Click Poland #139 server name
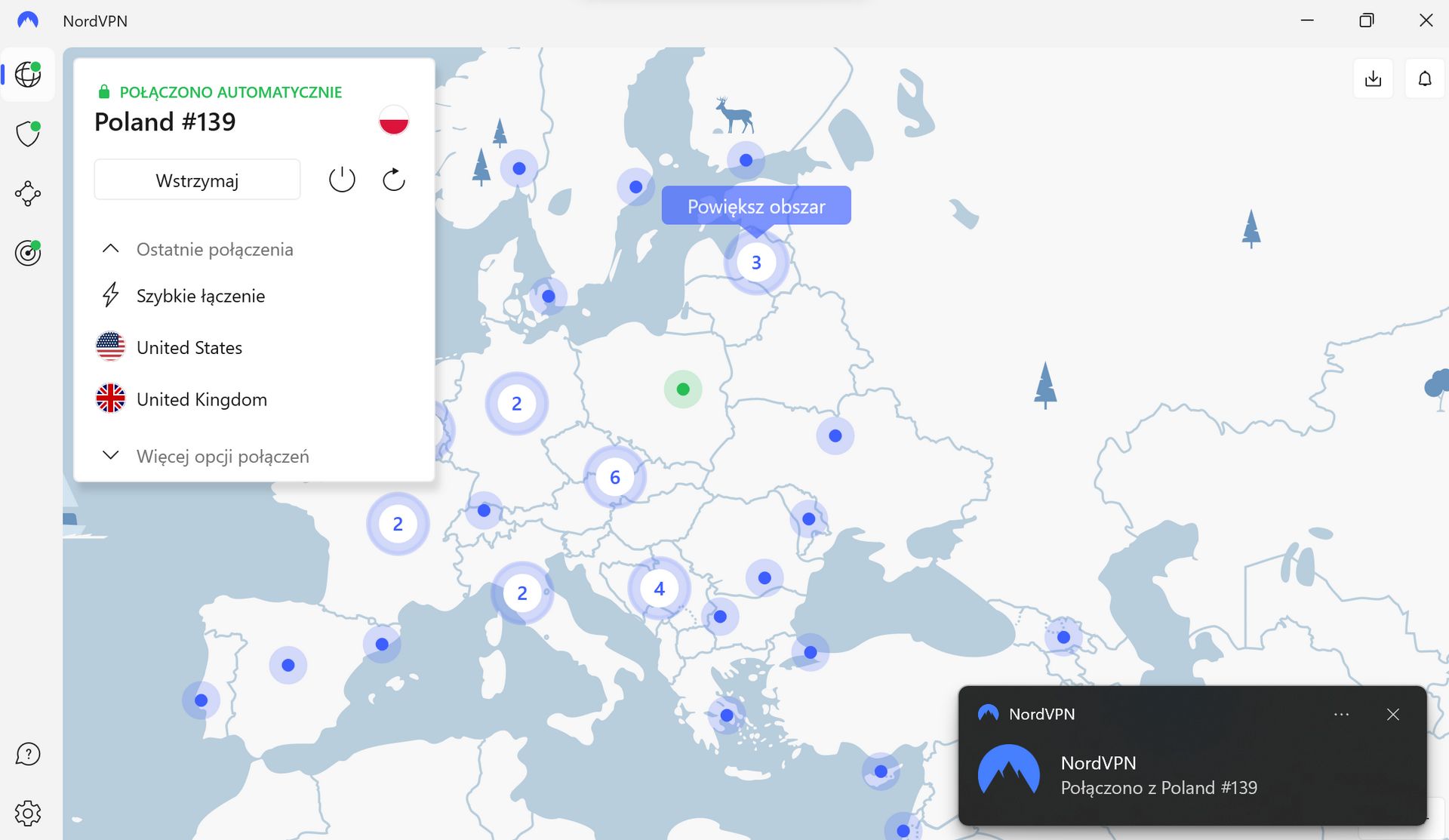This screenshot has height=840, width=1449. [165, 122]
